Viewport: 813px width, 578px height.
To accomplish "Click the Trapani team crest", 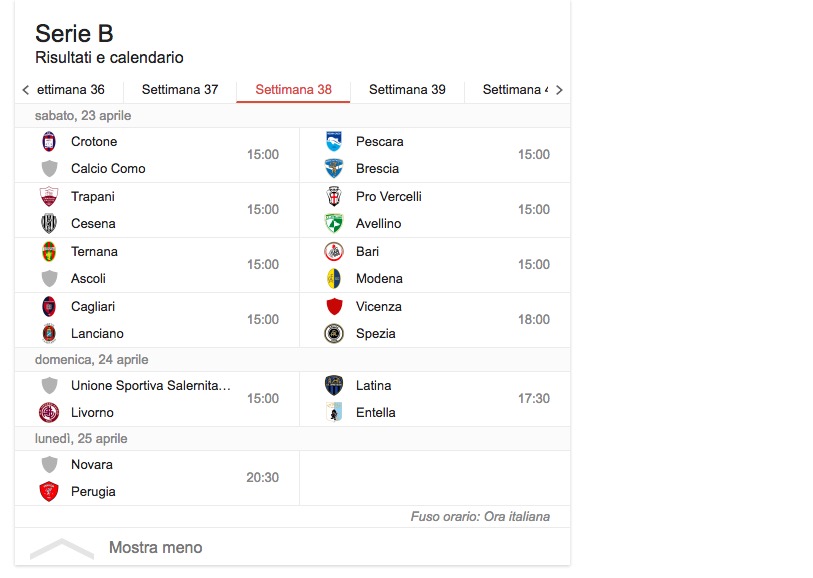I will coord(49,197).
